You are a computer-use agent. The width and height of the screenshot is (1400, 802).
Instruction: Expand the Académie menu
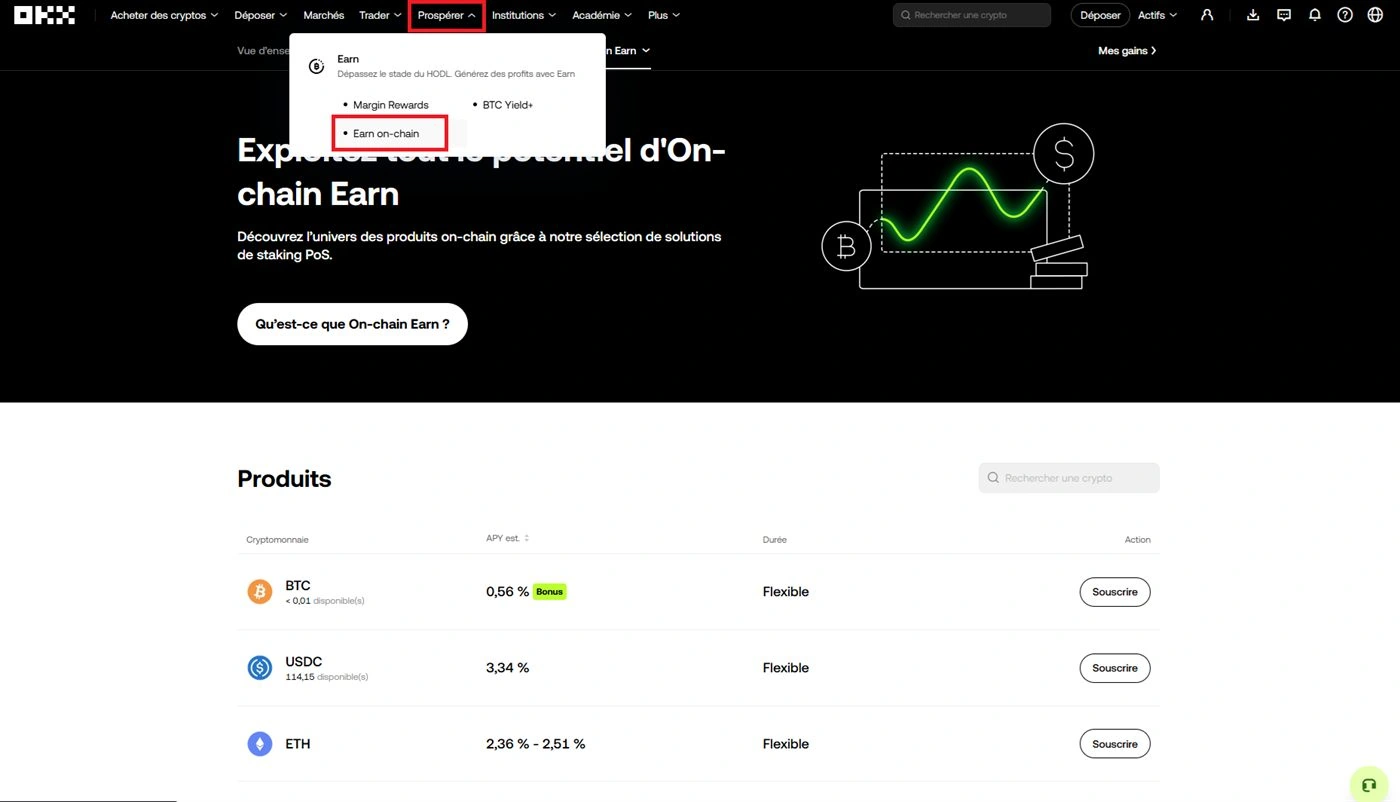pyautogui.click(x=602, y=15)
